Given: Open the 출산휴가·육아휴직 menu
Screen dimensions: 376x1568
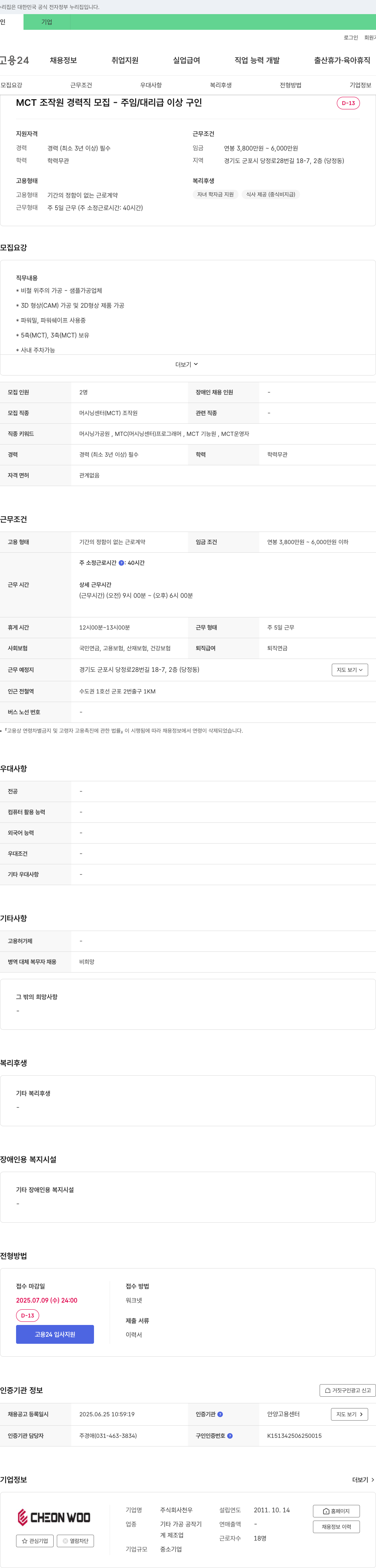Looking at the screenshot, I should [342, 60].
